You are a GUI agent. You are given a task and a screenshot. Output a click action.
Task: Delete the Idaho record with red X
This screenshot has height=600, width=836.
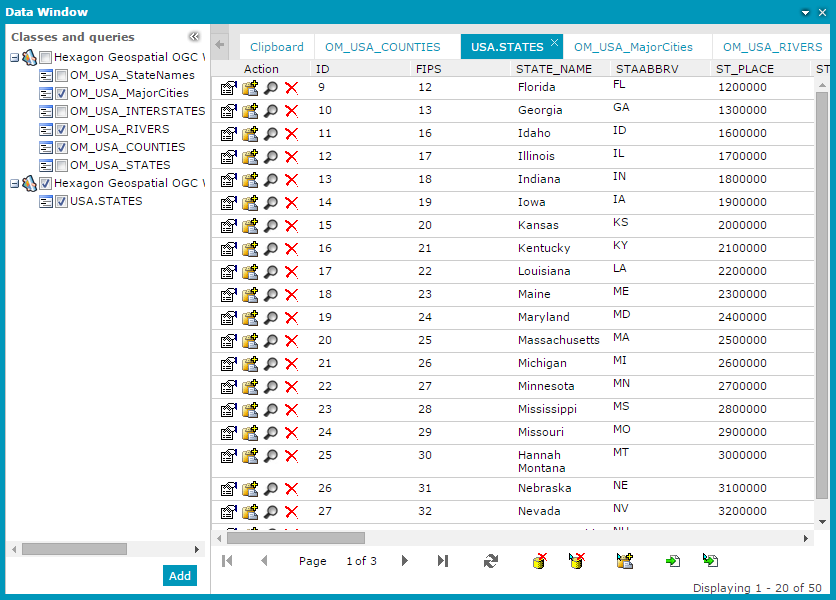click(x=290, y=133)
